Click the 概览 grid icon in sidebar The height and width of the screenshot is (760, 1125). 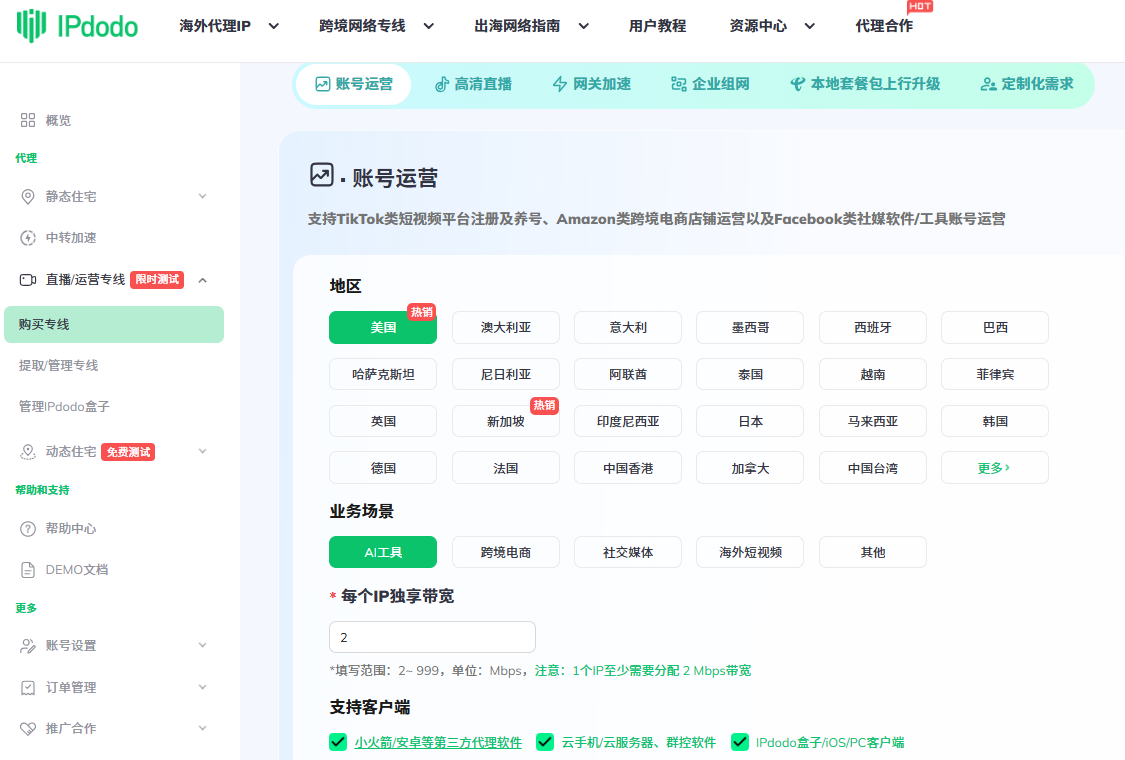tap(28, 120)
